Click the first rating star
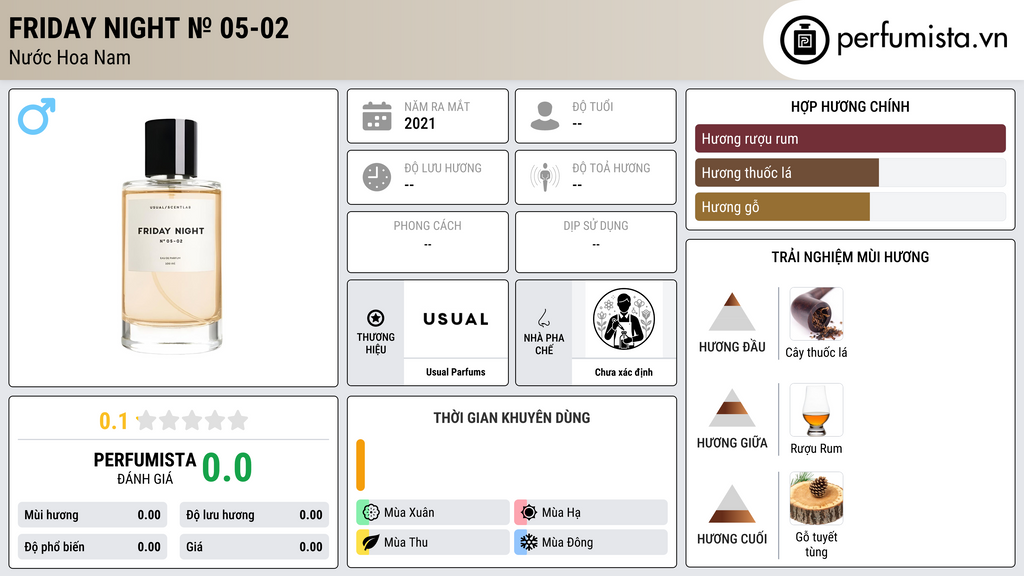Screen dimensions: 1024x576 pyautogui.click(x=147, y=420)
